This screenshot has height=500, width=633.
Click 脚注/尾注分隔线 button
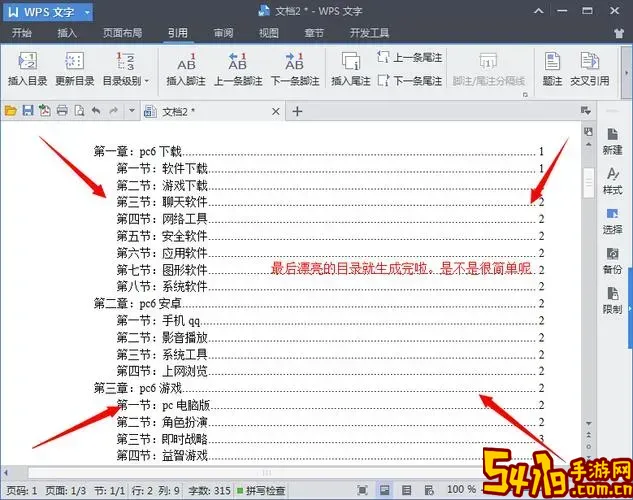click(488, 69)
